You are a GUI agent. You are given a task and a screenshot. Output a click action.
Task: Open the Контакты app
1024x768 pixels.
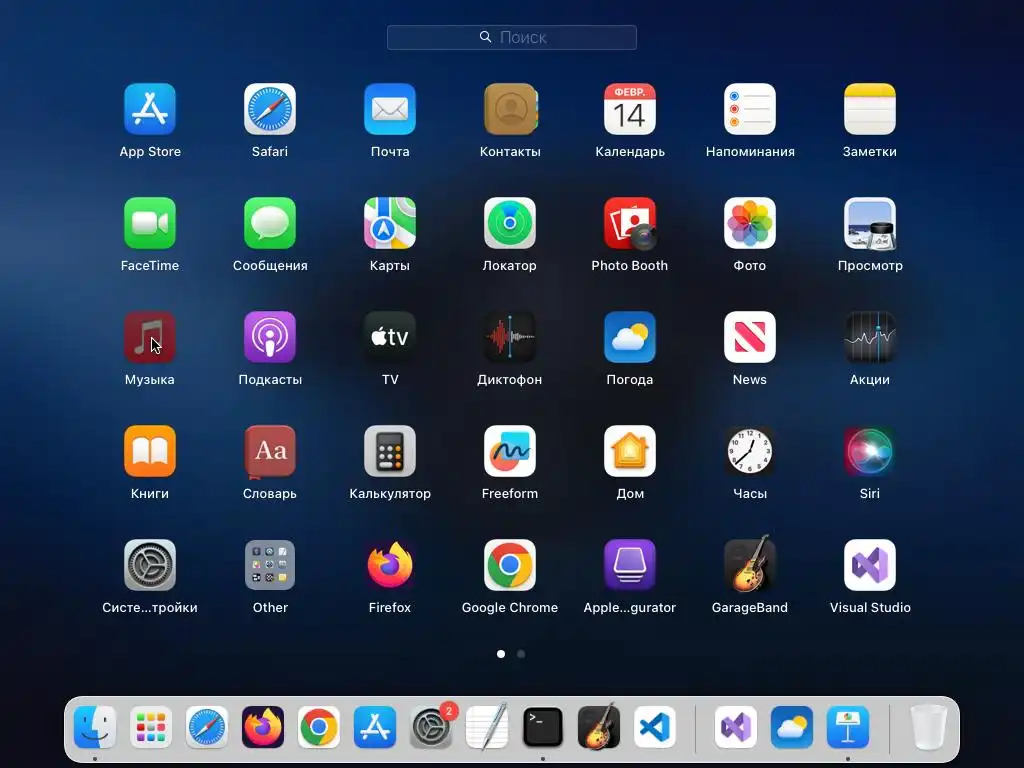(x=510, y=109)
